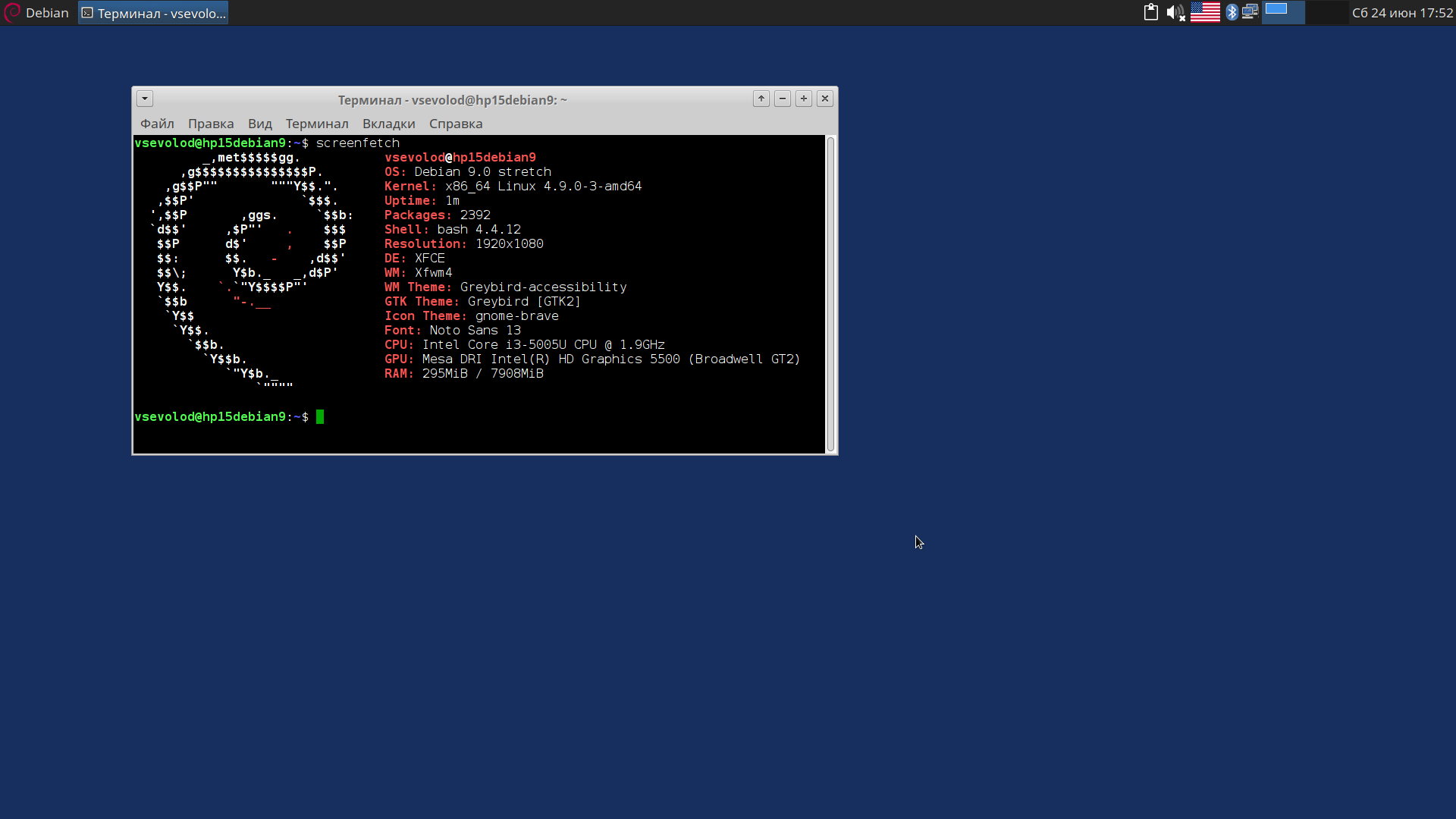Click the GTK Theme 'Greybird [GTK2]' text
Screen dimensions: 1456x819
tap(525, 302)
